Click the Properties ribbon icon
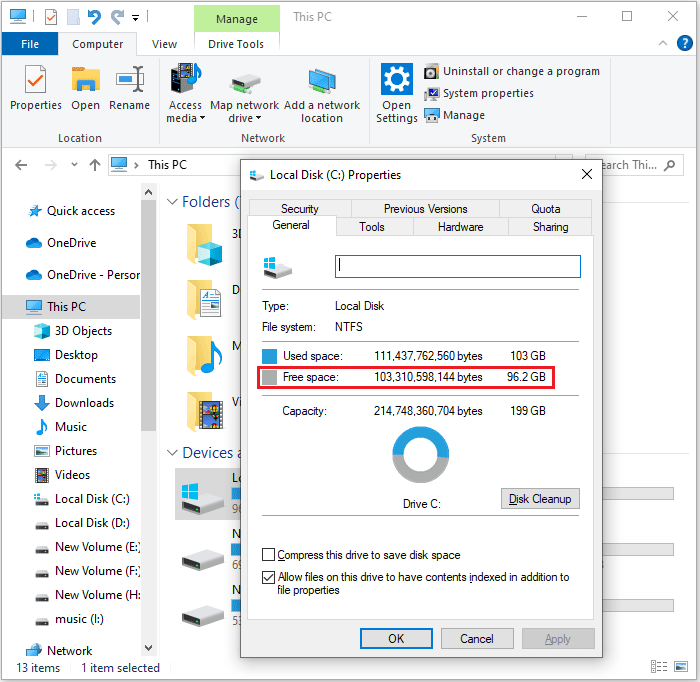Screen dimensions: 700x682 (x=36, y=87)
